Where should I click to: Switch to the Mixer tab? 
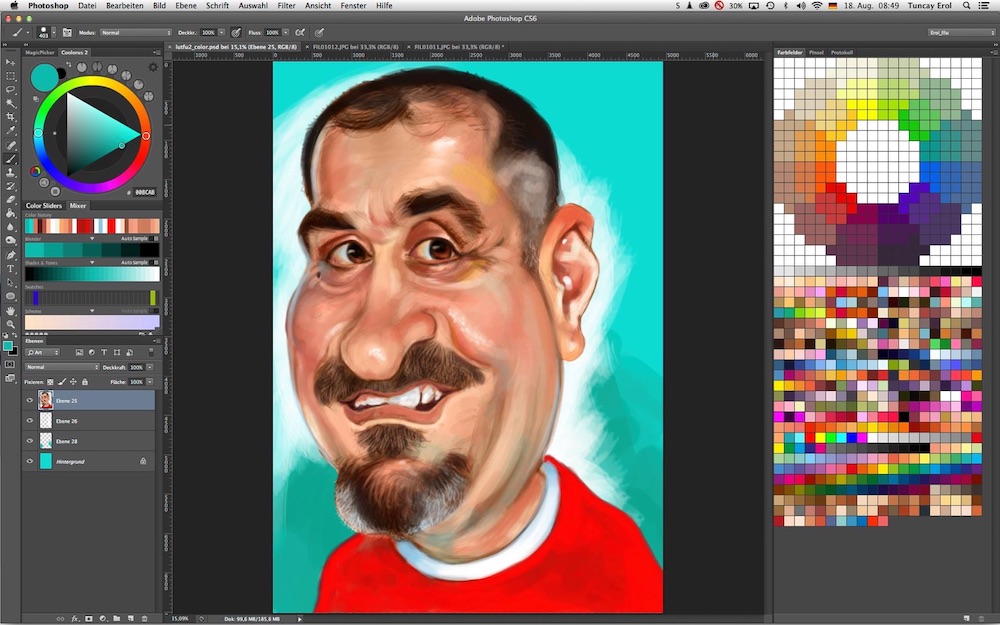tap(78, 205)
